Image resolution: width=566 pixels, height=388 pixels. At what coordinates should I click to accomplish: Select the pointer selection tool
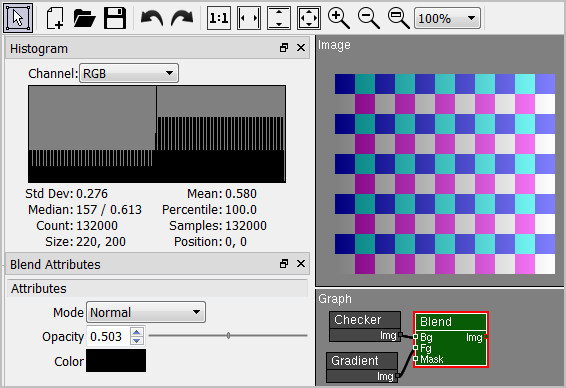coord(18,18)
